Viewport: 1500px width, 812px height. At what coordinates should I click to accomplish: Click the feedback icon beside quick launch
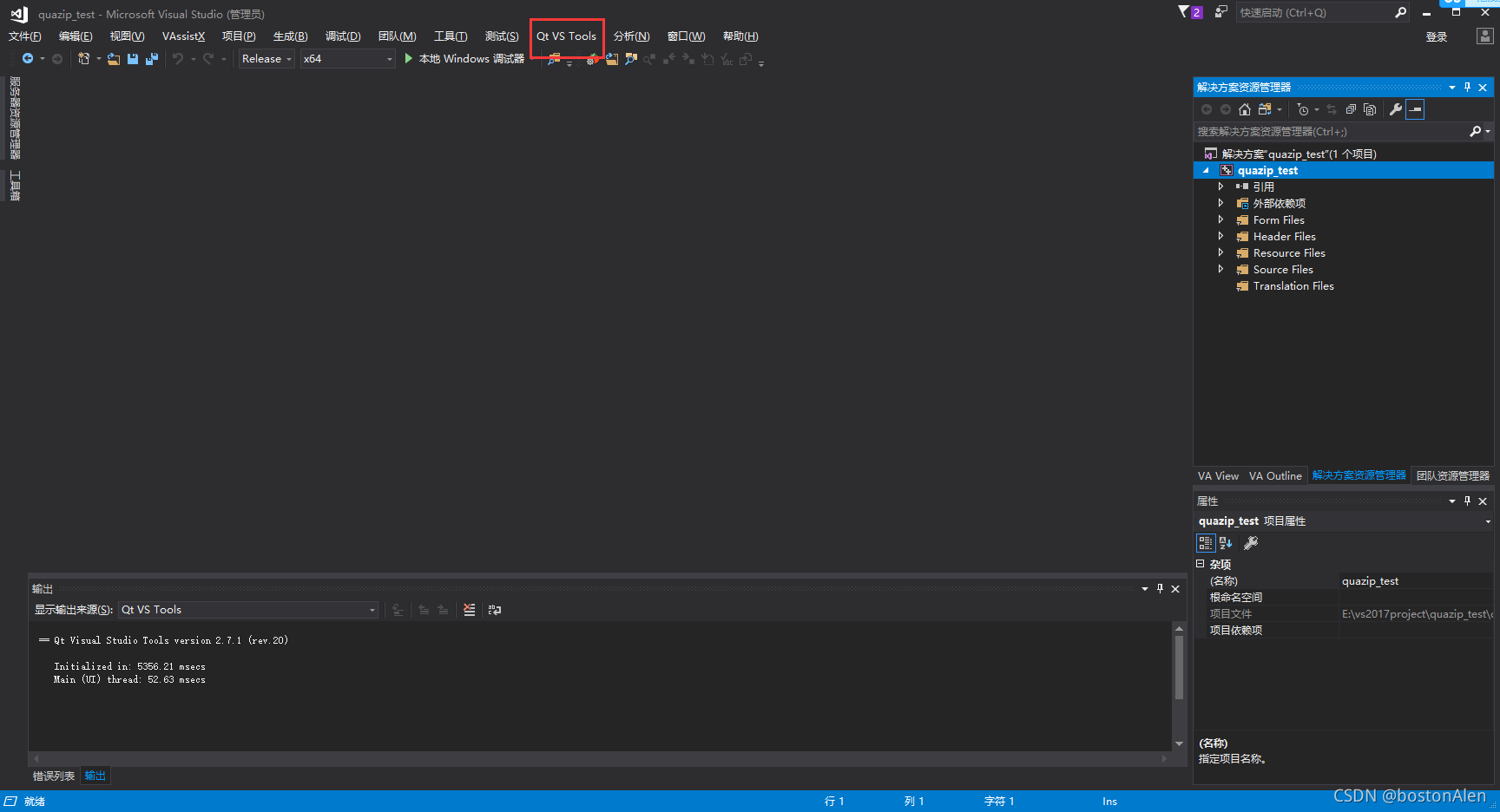click(1221, 12)
